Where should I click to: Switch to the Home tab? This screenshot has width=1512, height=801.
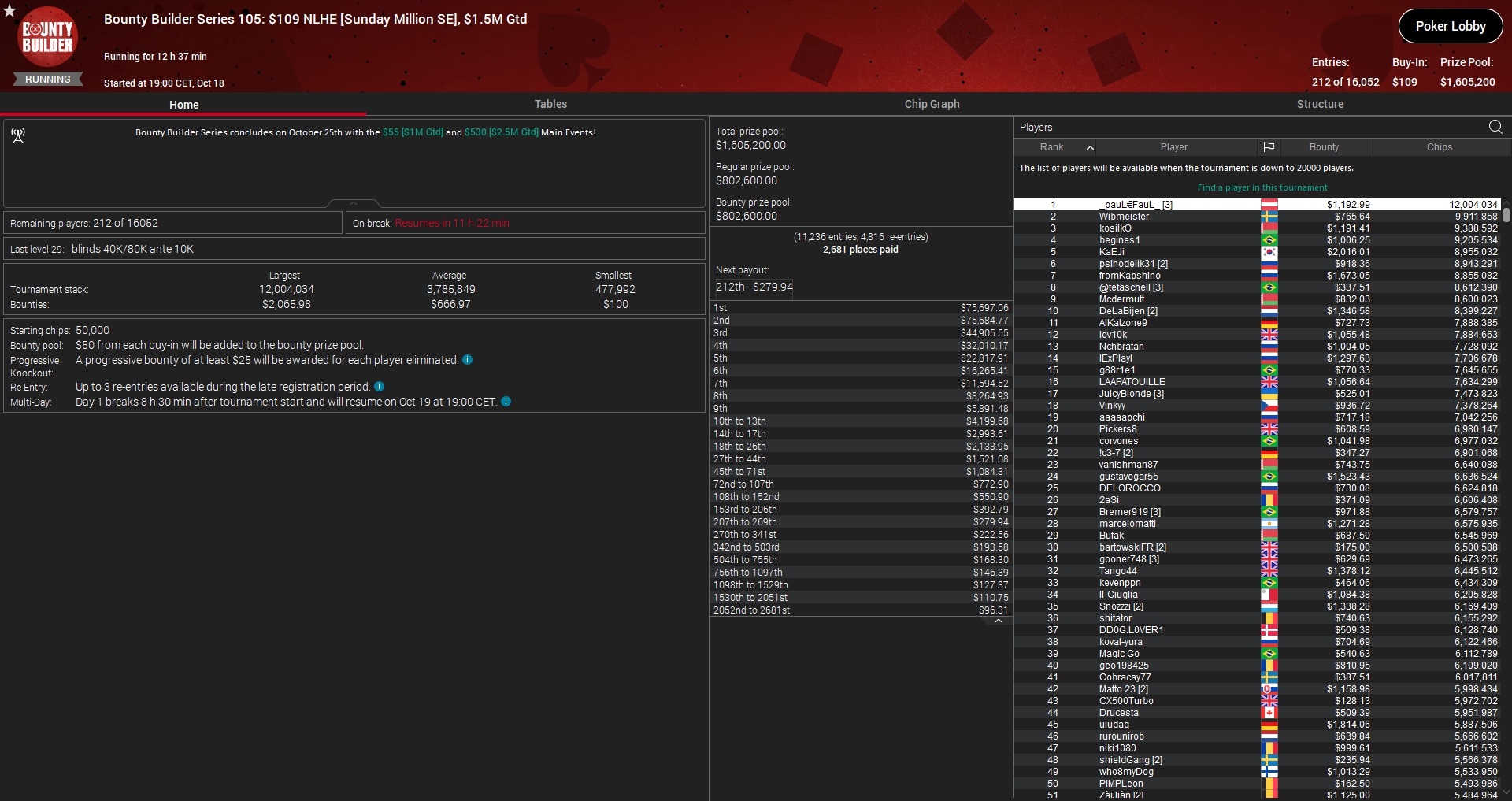183,105
